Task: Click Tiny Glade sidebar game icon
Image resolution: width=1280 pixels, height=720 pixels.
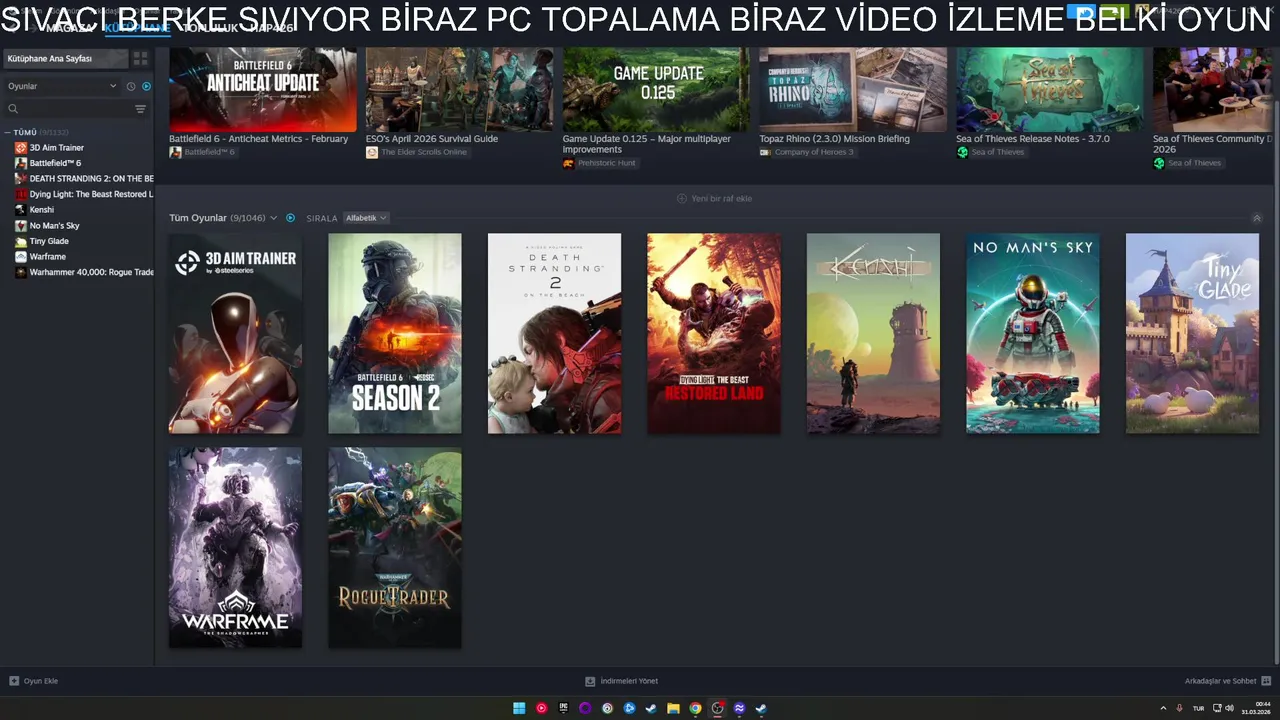Action: click(20, 241)
